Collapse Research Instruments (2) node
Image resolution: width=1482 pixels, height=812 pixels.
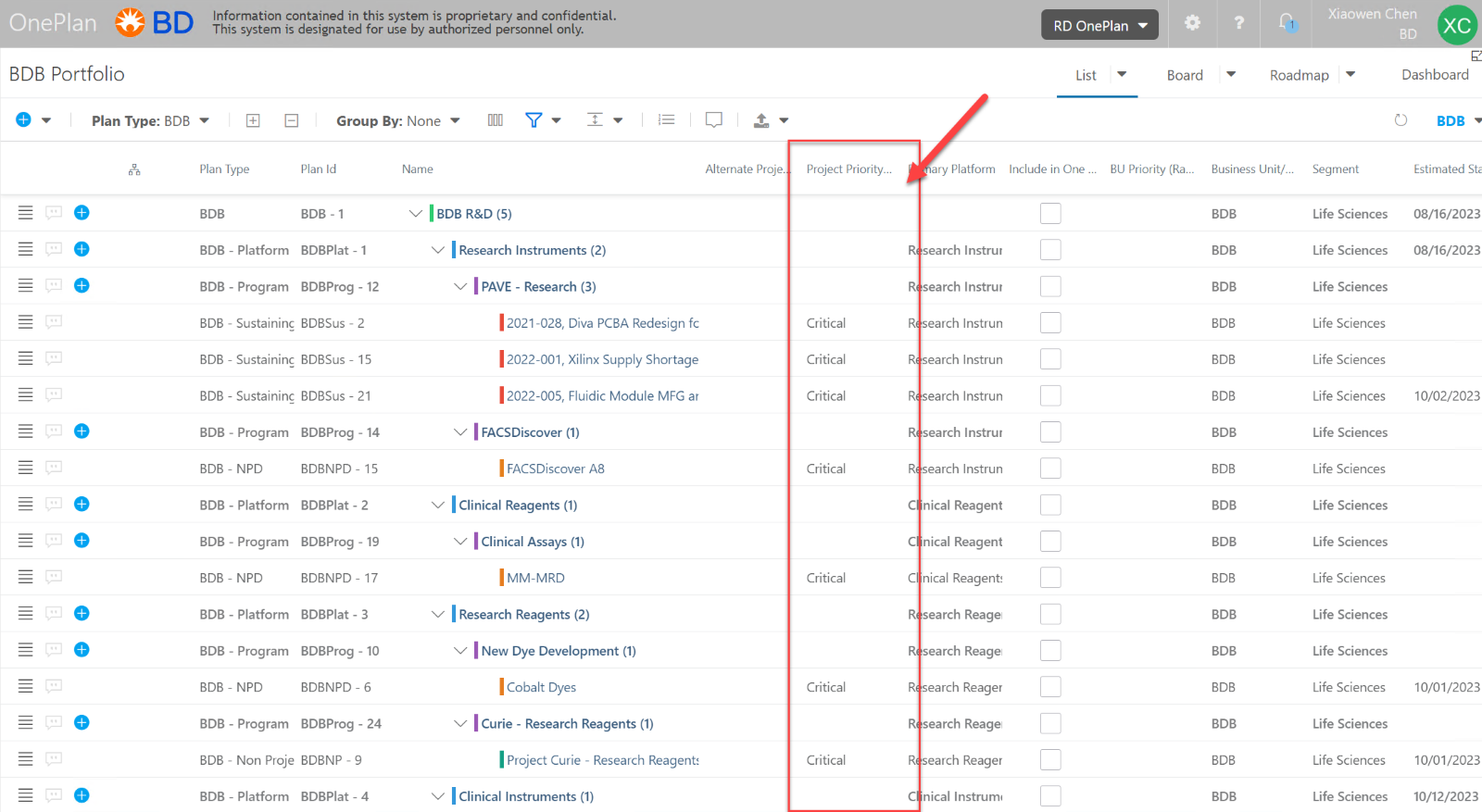(438, 250)
